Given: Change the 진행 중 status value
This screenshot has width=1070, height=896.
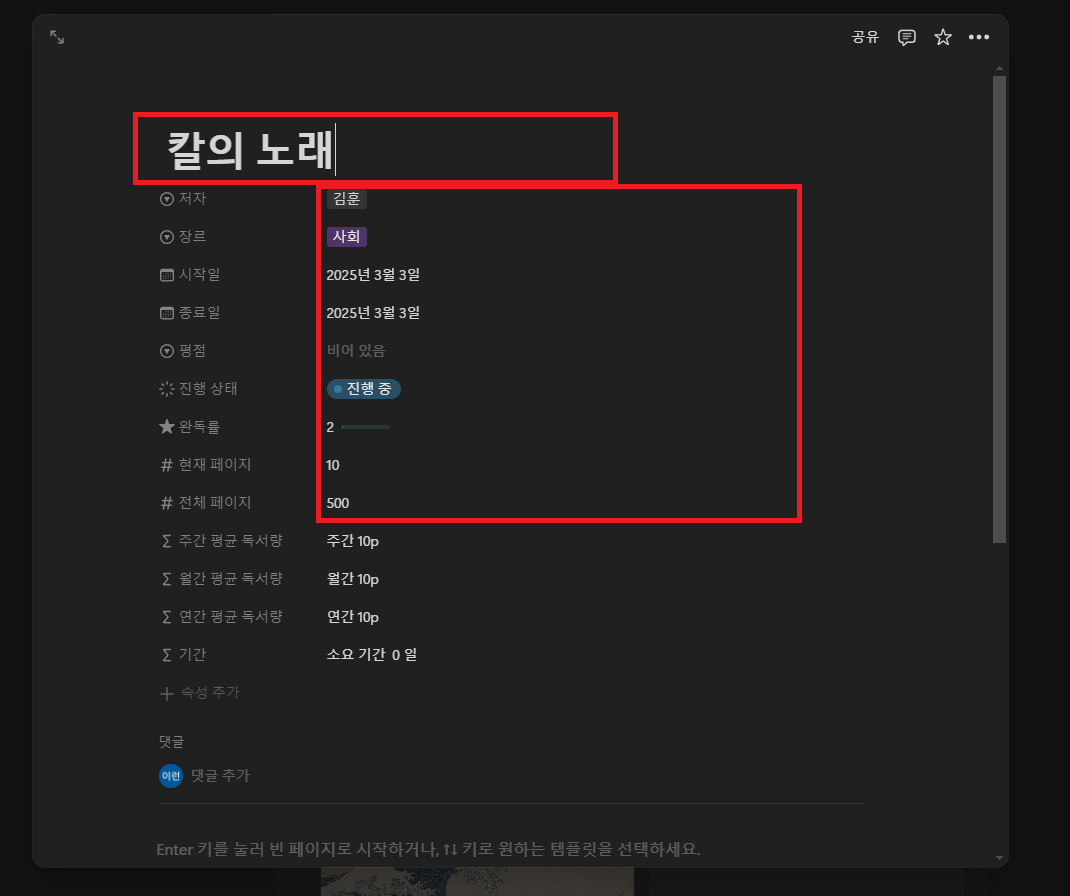Looking at the screenshot, I should [x=364, y=389].
